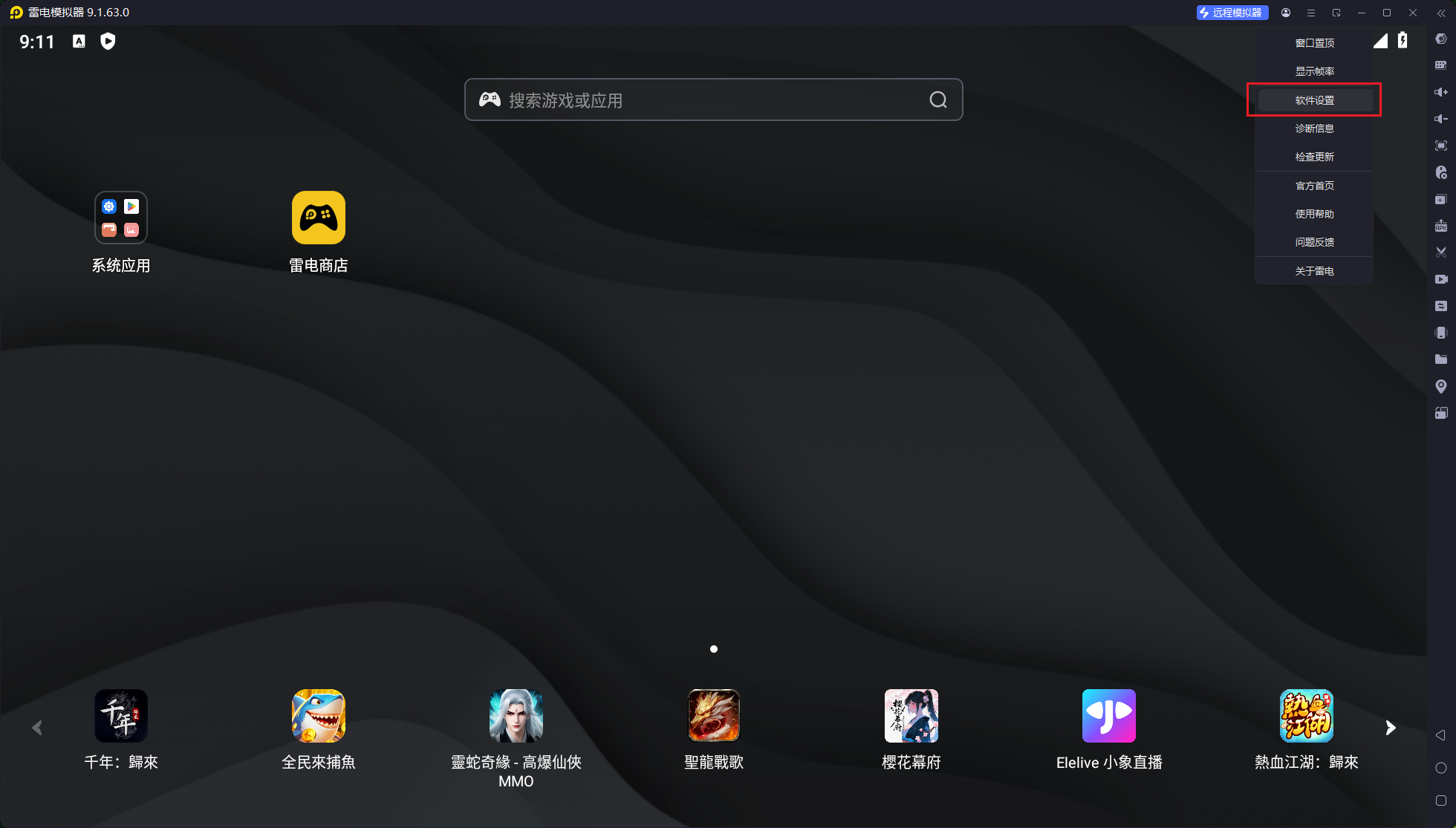Choose 检查更新 menu entry
Viewport: 1456px width, 828px height.
tap(1314, 157)
